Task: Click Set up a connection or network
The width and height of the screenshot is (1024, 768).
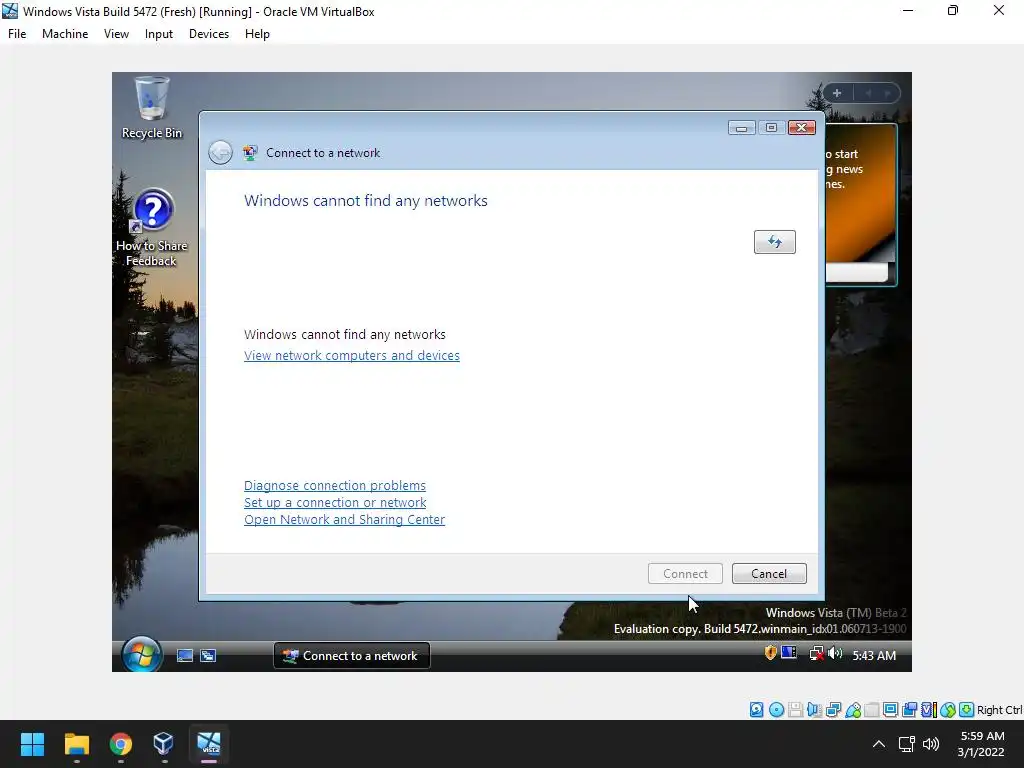Action: click(x=335, y=502)
